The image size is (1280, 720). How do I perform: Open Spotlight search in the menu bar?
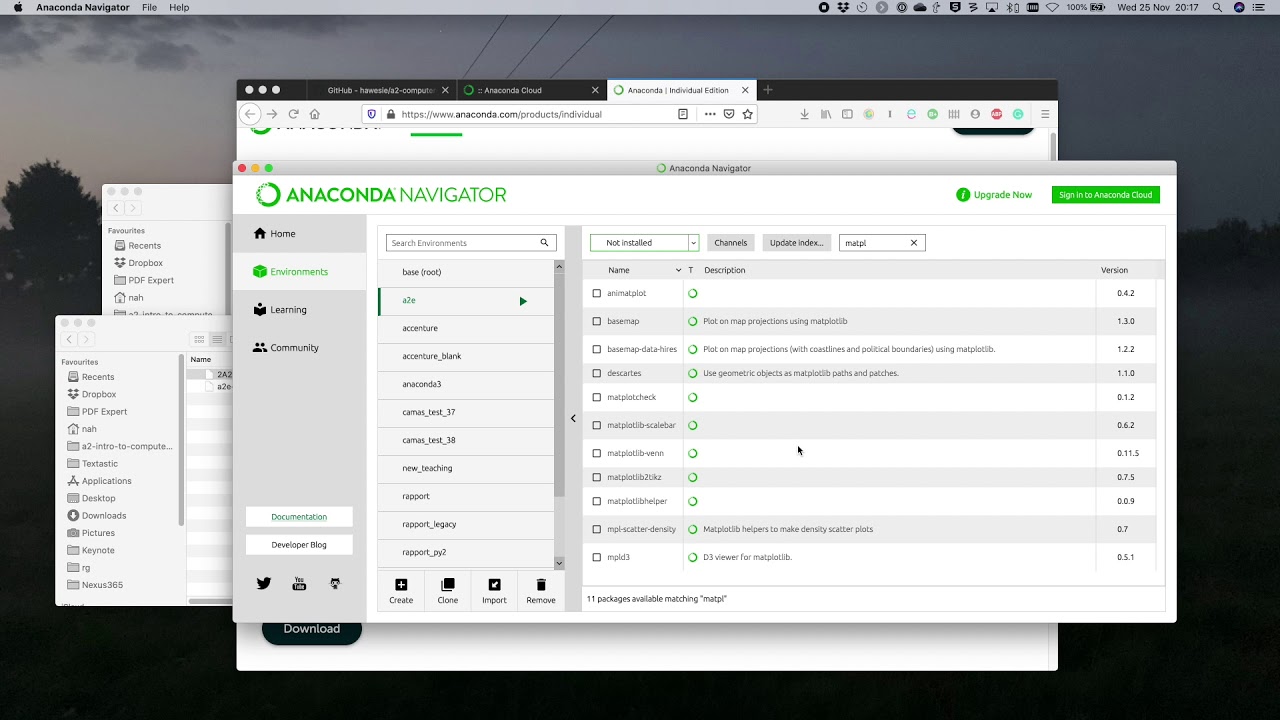click(x=1217, y=7)
